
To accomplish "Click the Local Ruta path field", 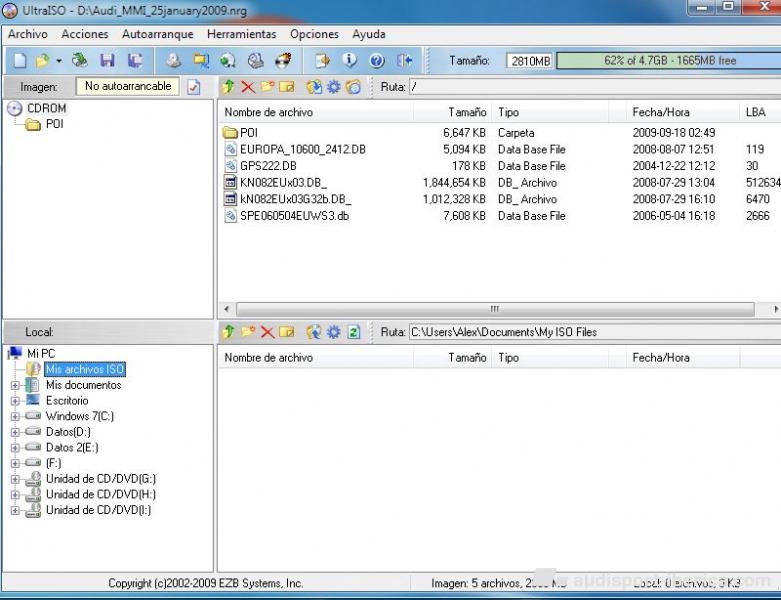I will [x=595, y=332].
